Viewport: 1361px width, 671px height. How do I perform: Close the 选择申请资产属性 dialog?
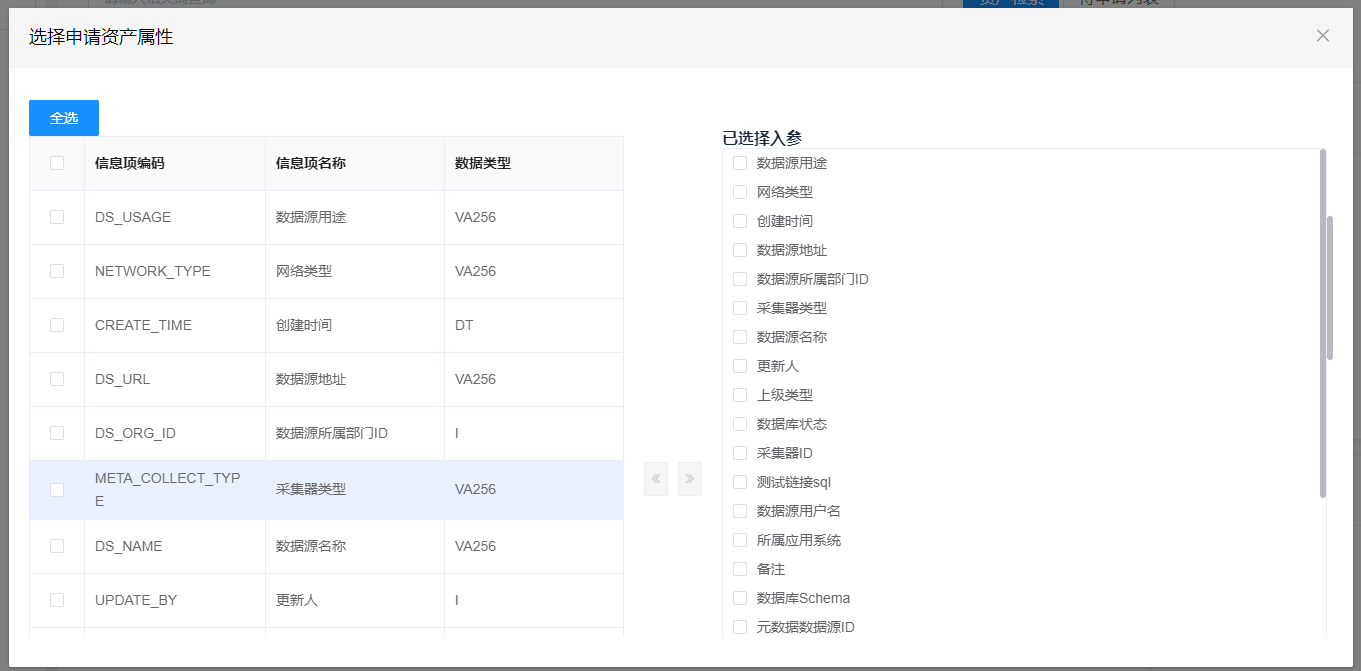click(x=1323, y=36)
